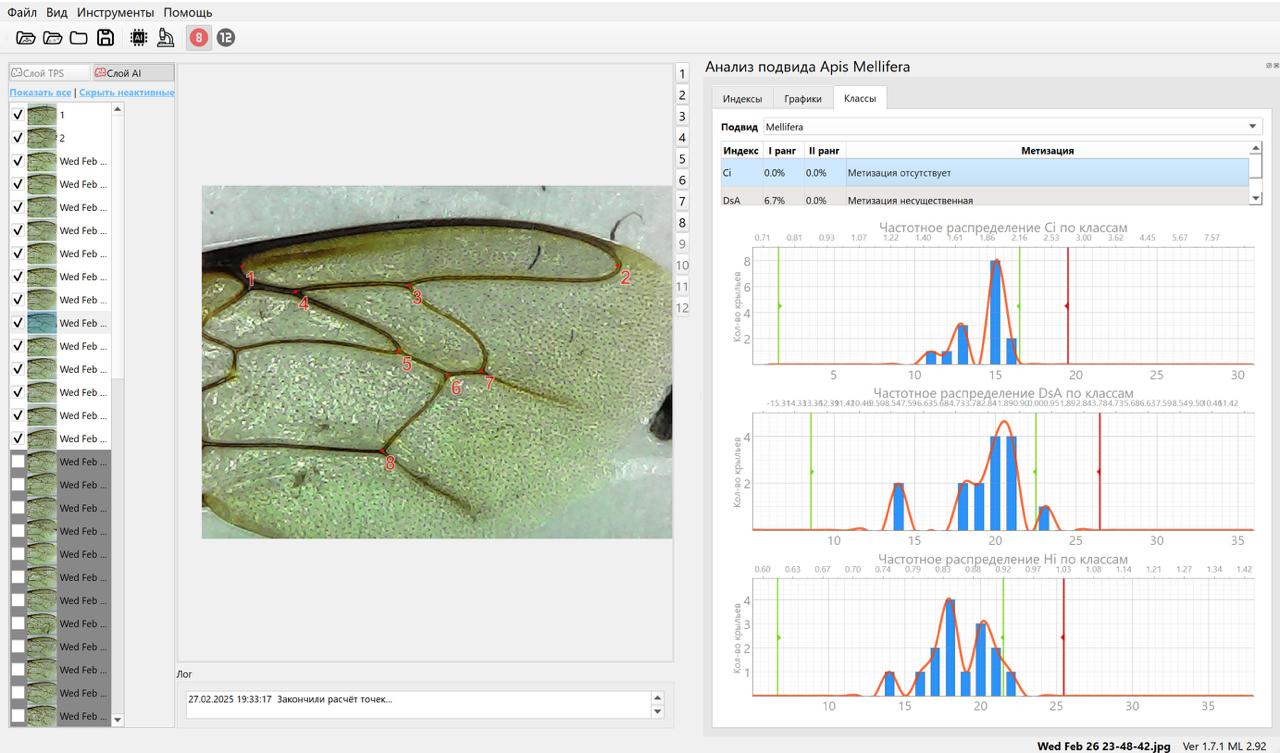Click the Показать все link

[40, 92]
